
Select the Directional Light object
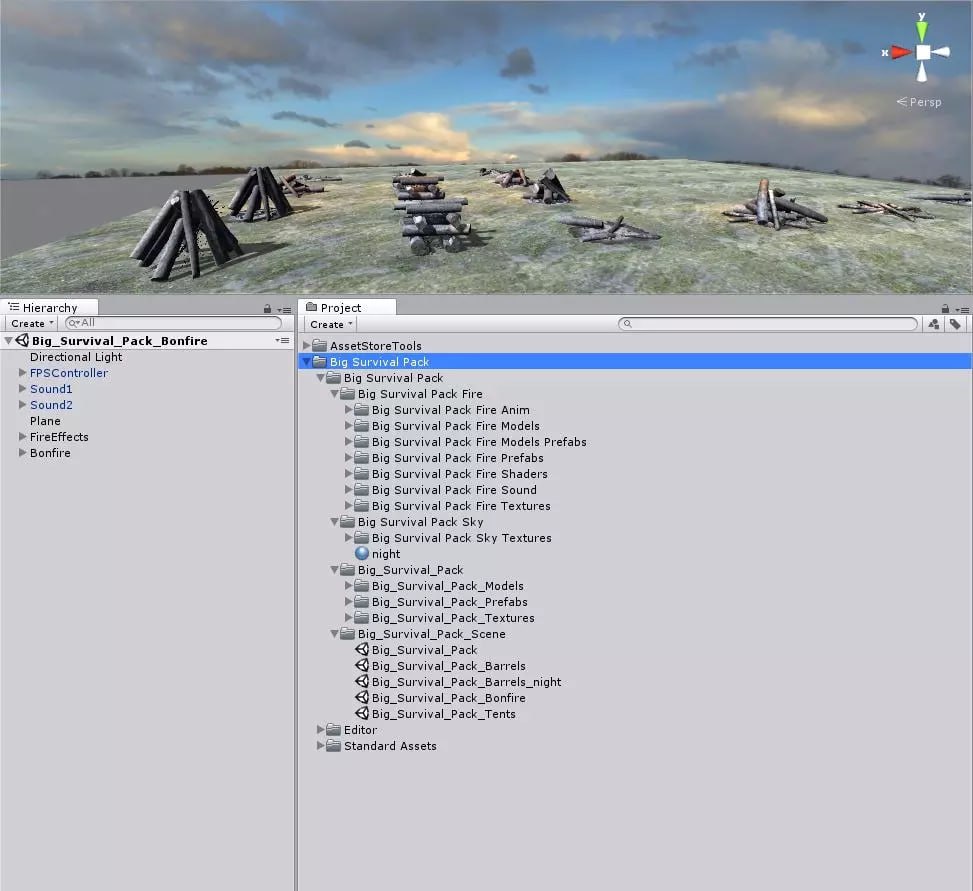76,357
